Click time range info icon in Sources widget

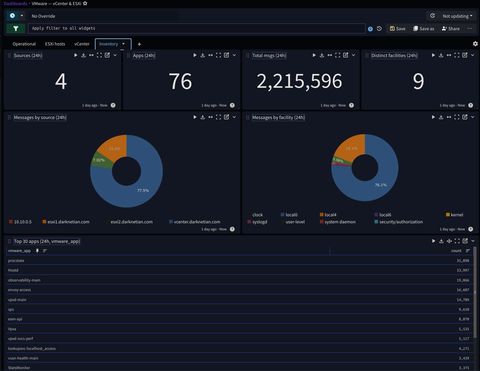pos(113,105)
